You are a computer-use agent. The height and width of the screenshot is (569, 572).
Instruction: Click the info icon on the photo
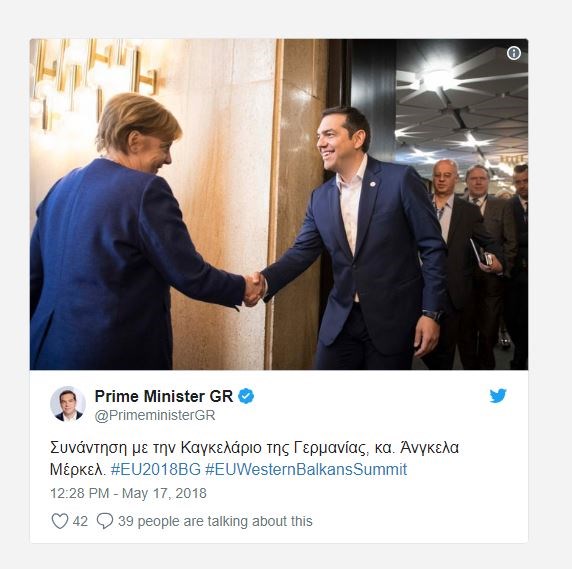point(514,53)
